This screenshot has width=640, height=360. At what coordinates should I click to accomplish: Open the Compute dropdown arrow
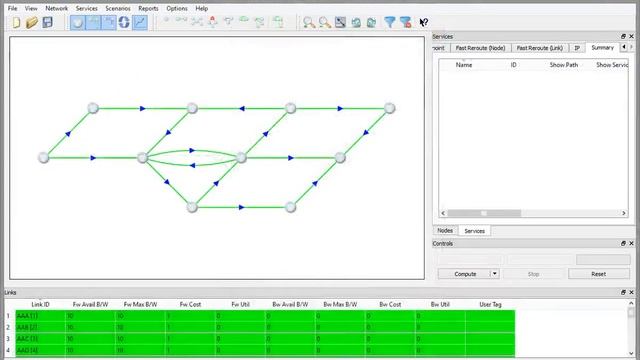point(495,274)
